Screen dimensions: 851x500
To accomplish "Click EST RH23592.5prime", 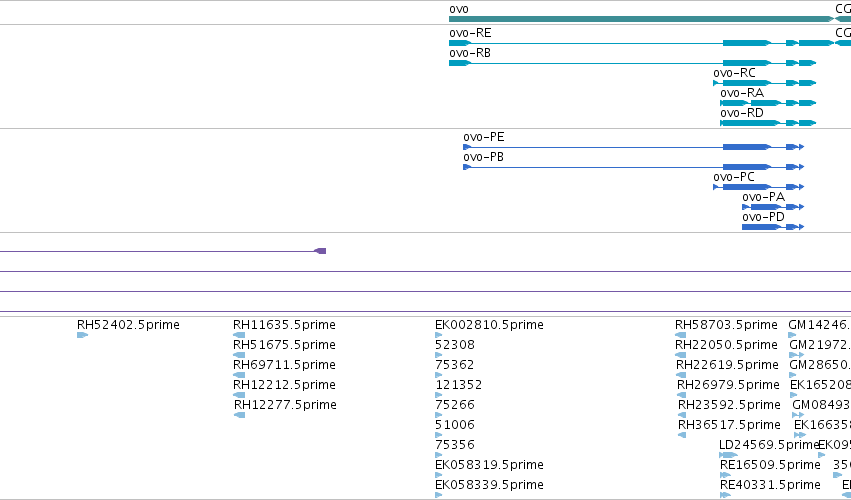I will coord(729,406).
